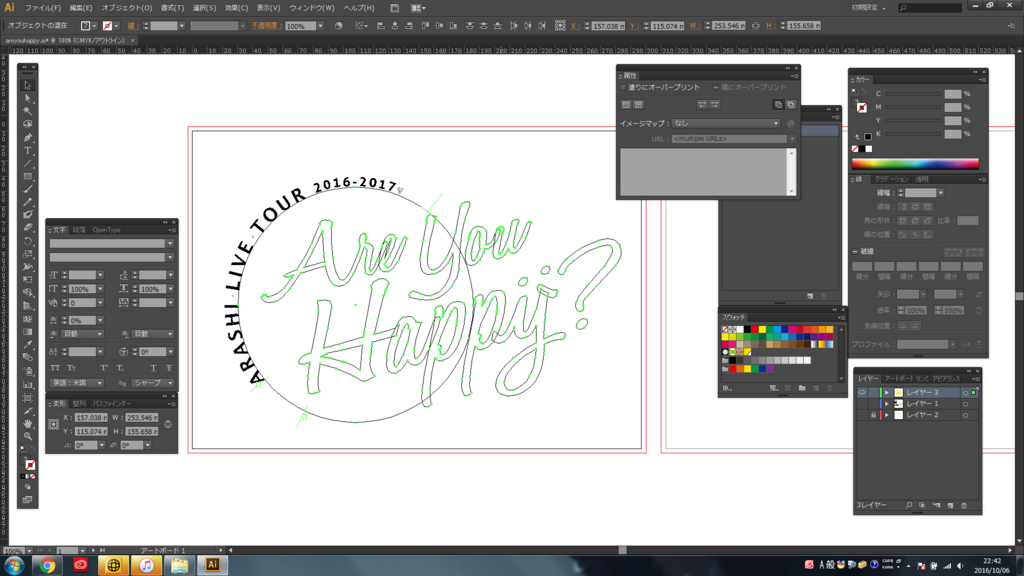Screen dimensions: 1024x576
Task: Select the Lasso tool
Action: point(27,124)
